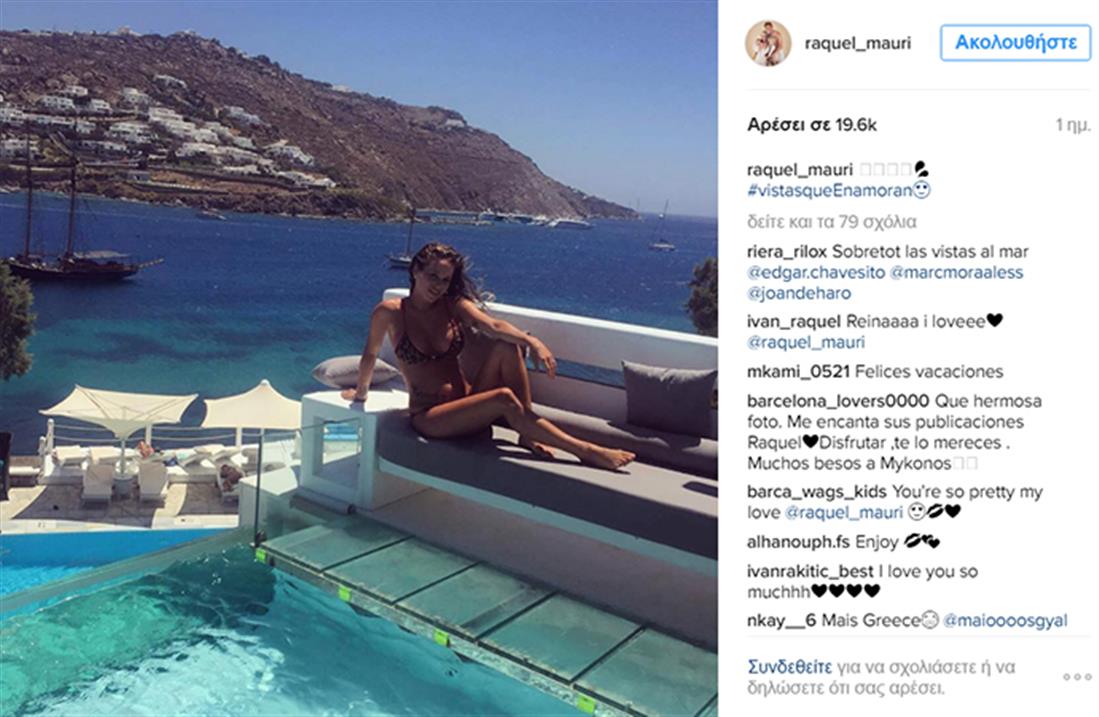Open barca_wags_kids commenter profile
1099x717 pixels.
tap(817, 492)
